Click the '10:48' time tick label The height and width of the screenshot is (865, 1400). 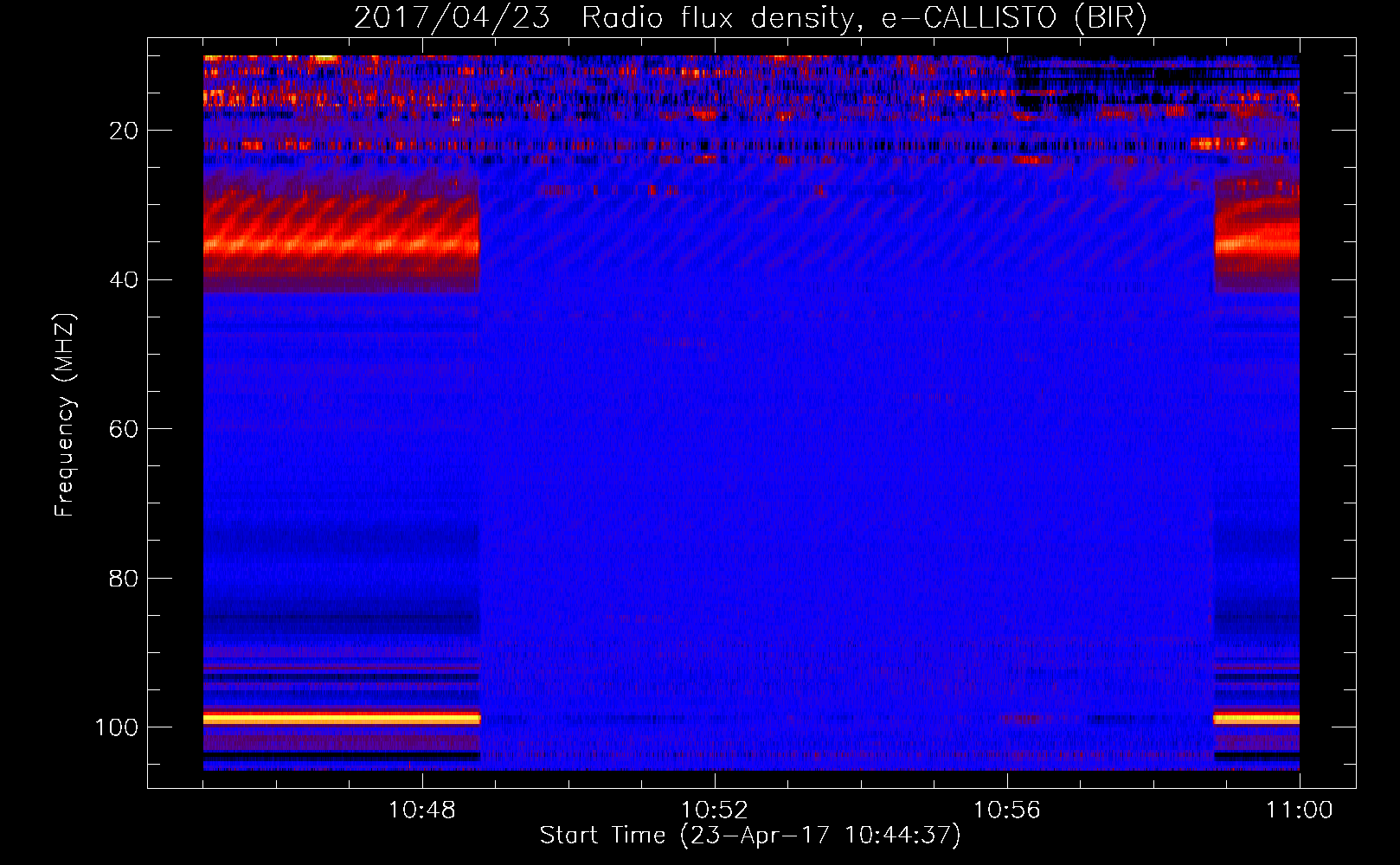(x=422, y=811)
